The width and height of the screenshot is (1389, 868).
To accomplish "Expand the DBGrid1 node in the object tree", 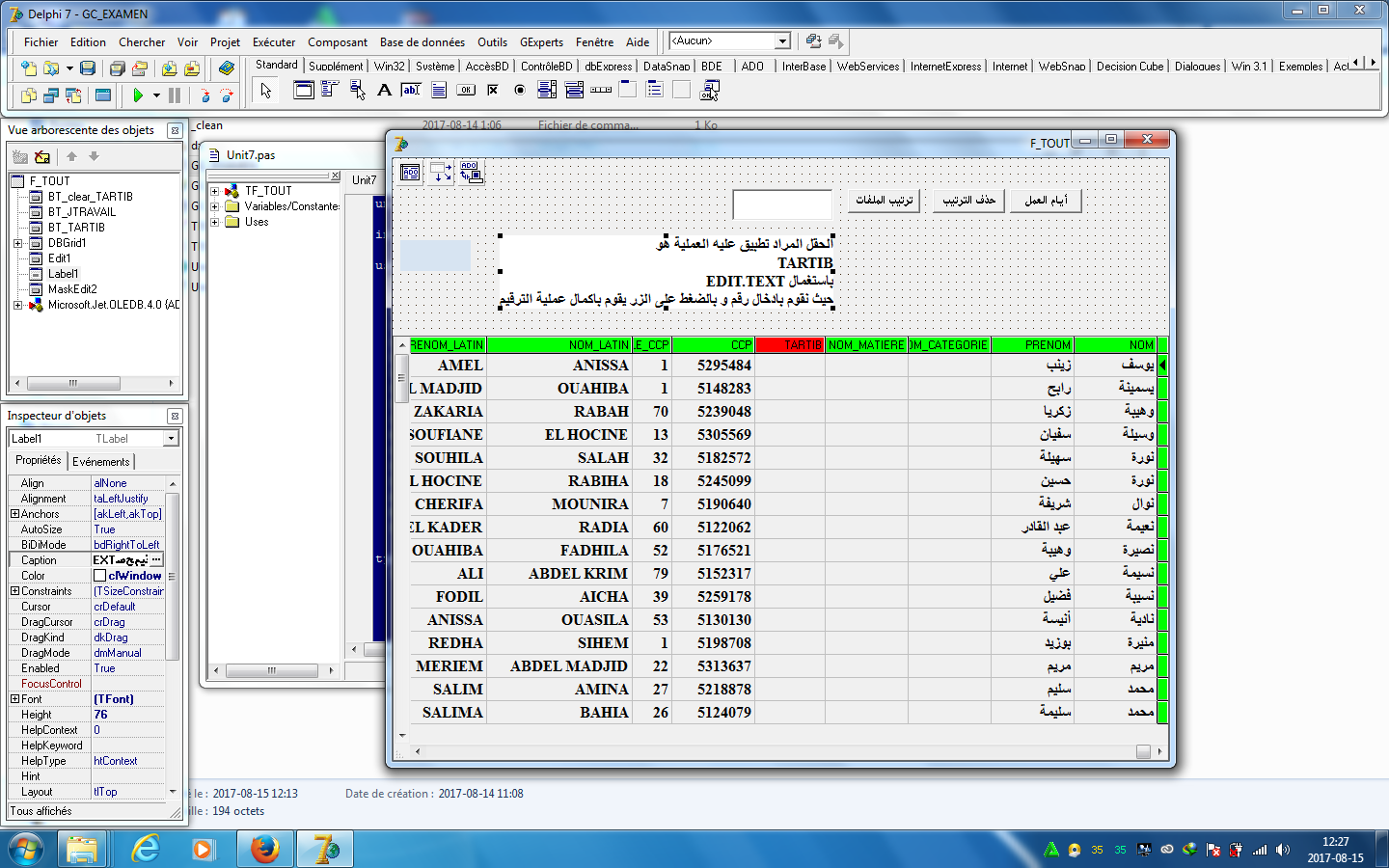I will pyautogui.click(x=17, y=243).
